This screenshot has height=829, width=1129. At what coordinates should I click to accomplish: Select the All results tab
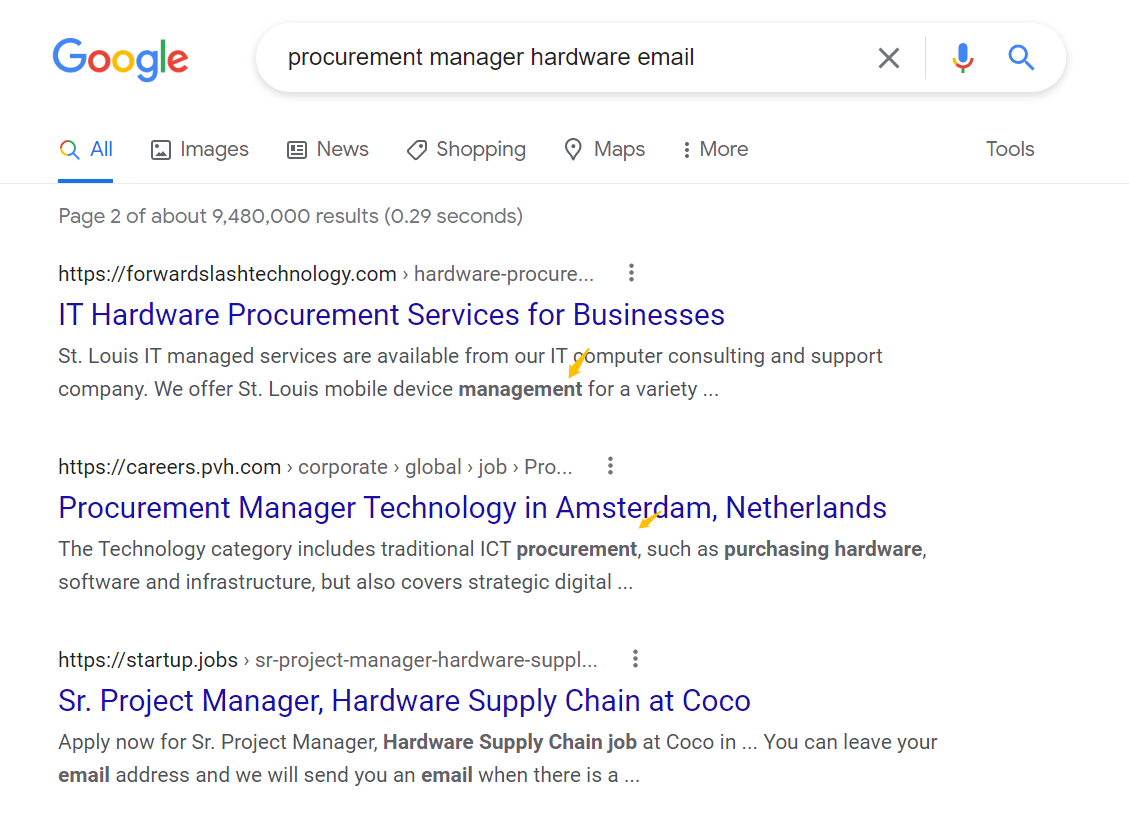pyautogui.click(x=86, y=149)
